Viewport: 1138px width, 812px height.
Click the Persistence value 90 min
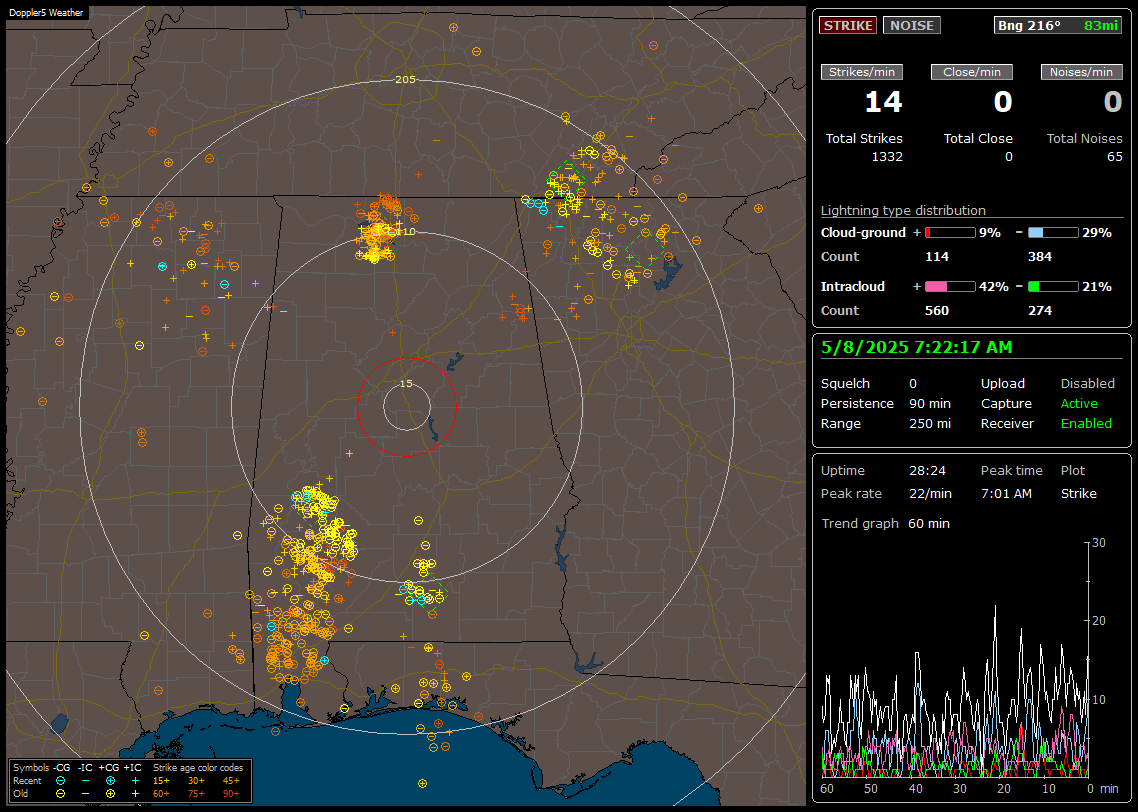click(x=930, y=403)
